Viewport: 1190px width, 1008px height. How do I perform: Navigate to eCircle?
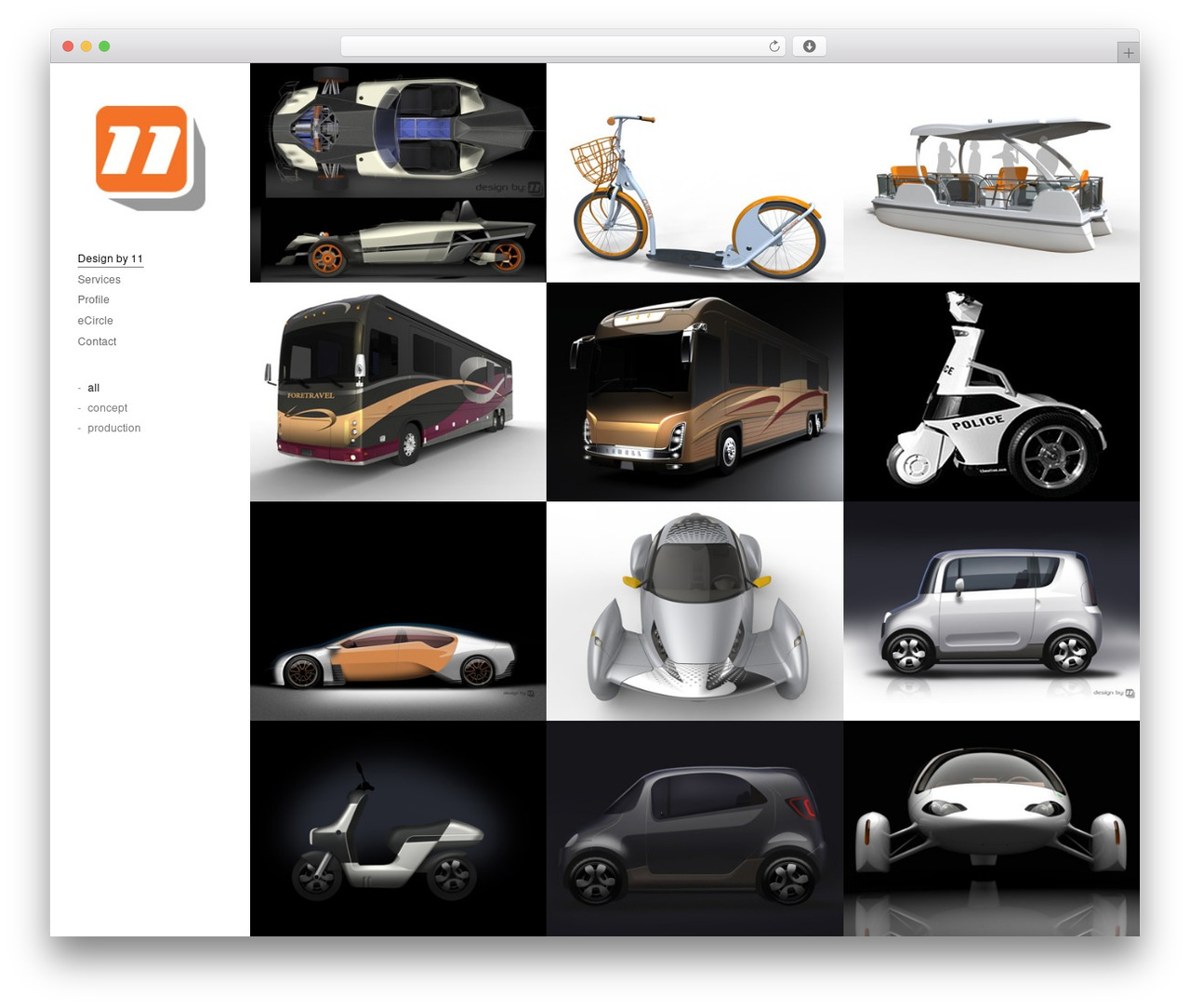pos(96,321)
